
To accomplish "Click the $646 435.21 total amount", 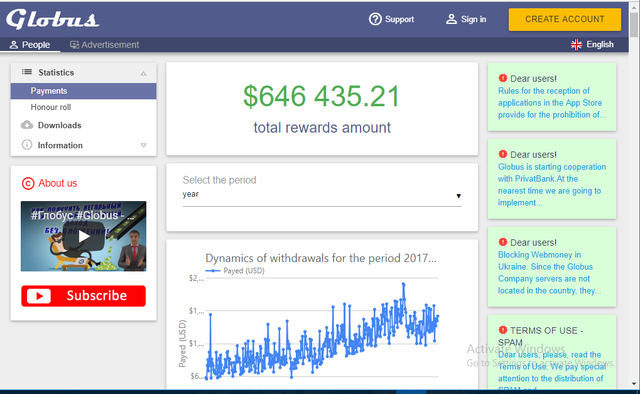I will coord(322,96).
